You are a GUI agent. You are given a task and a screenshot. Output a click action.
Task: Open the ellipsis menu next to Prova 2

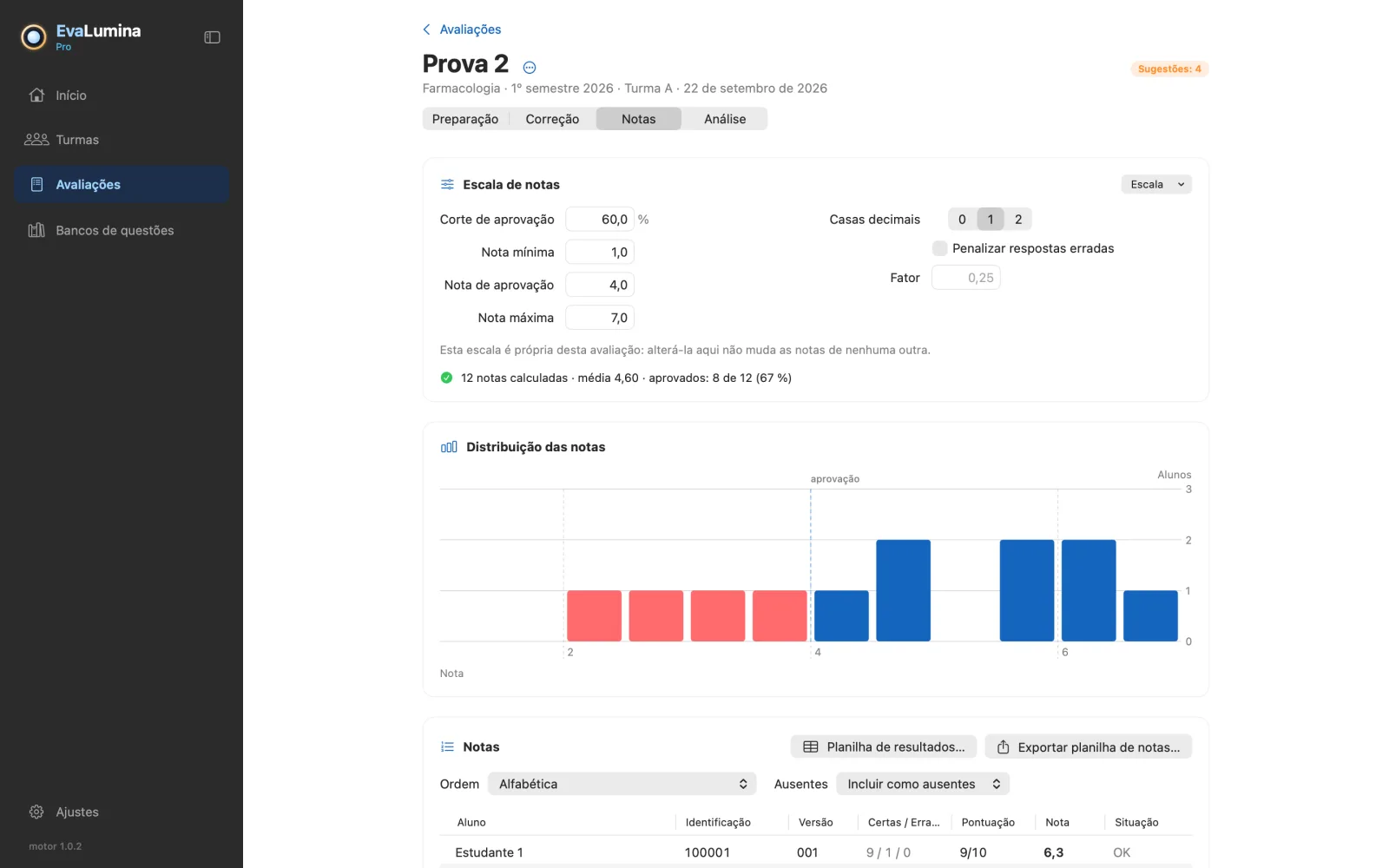tap(530, 67)
